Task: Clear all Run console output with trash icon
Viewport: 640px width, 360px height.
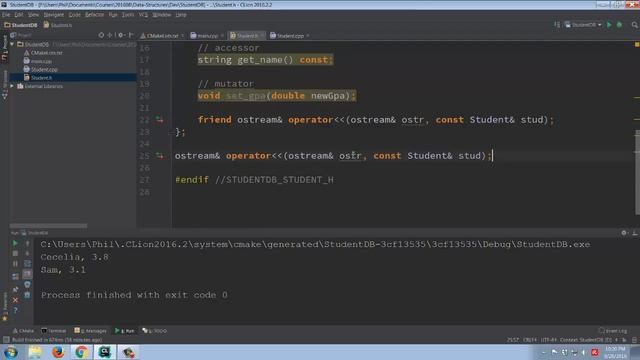Action: (x=27, y=295)
